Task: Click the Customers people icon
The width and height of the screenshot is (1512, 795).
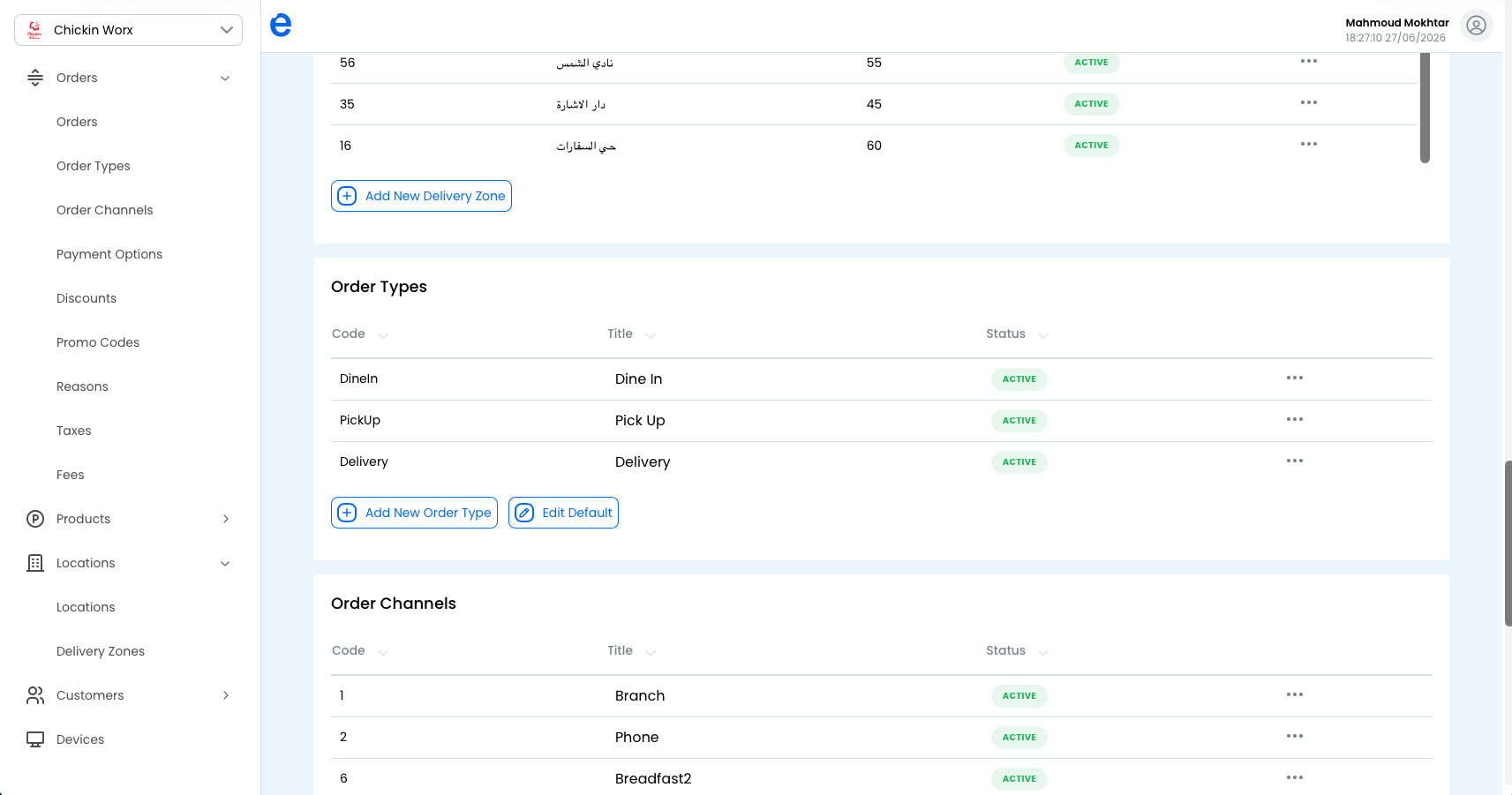Action: tap(35, 695)
